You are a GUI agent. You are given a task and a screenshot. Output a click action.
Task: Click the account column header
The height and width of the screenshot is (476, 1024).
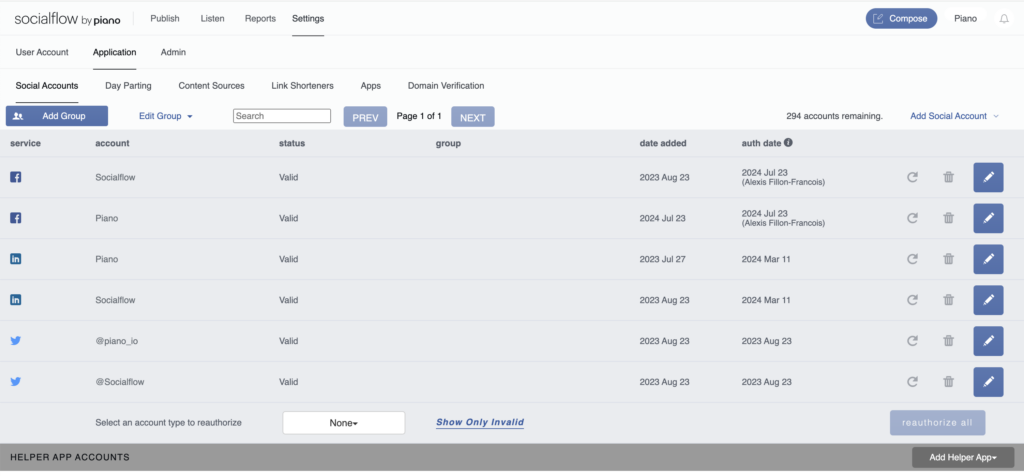click(x=112, y=143)
